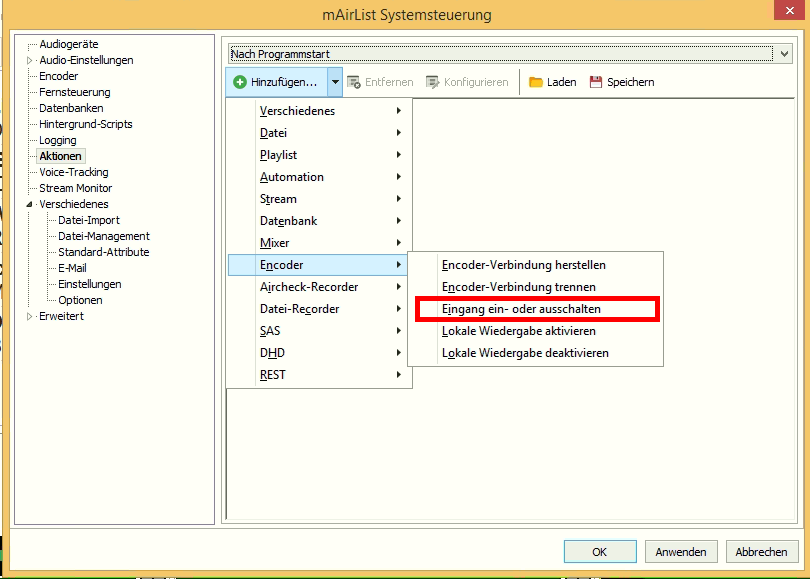Select Hintergrund-Scripts in the tree
Screen dimensions: 810x579
(86, 124)
